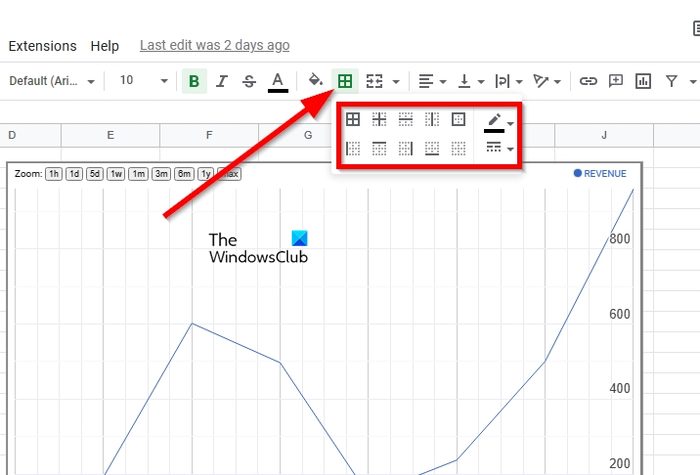Viewport: 700px width, 475px height.
Task: Click the text rotation icon
Action: (541, 81)
